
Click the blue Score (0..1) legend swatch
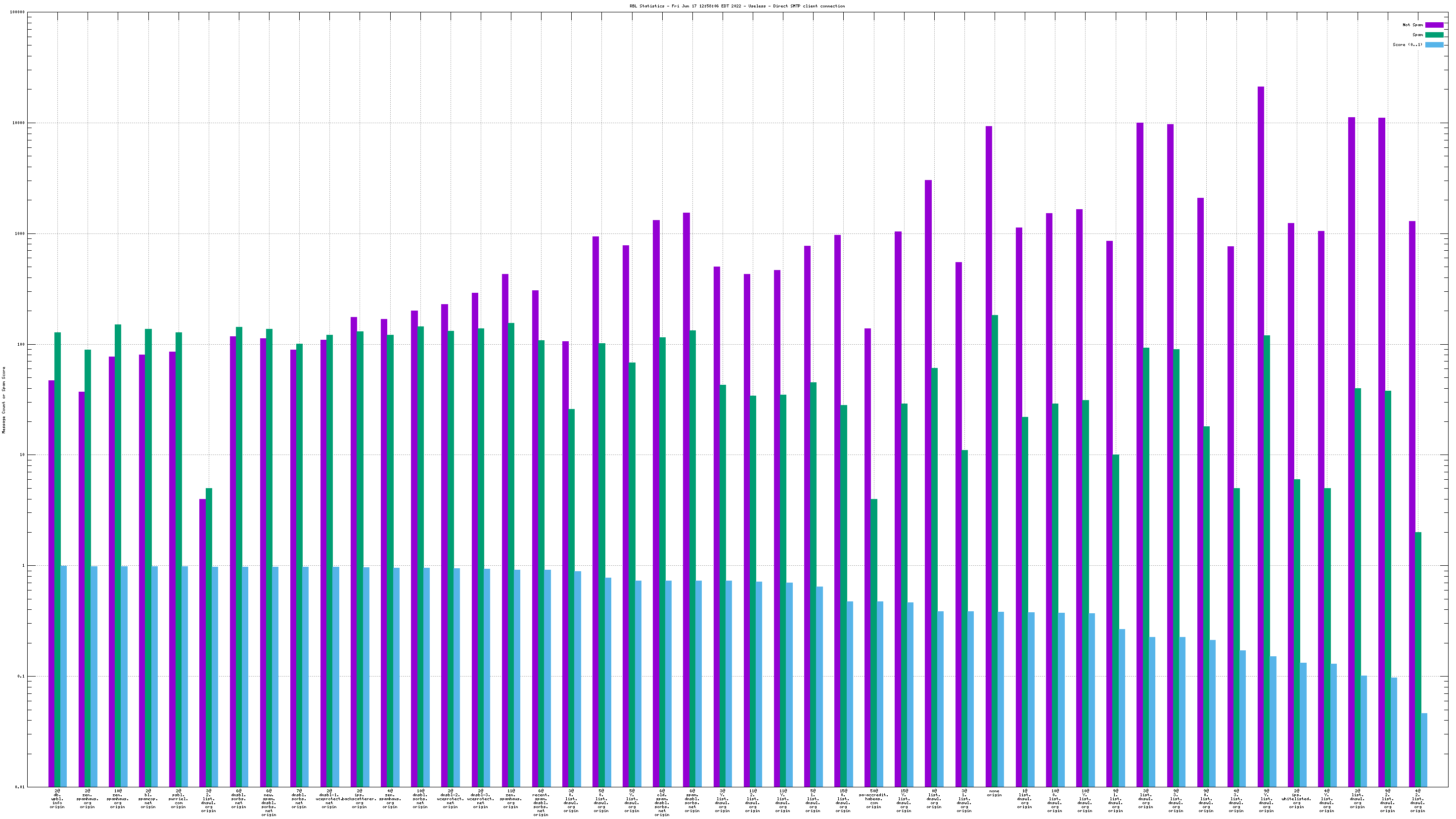(1434, 45)
